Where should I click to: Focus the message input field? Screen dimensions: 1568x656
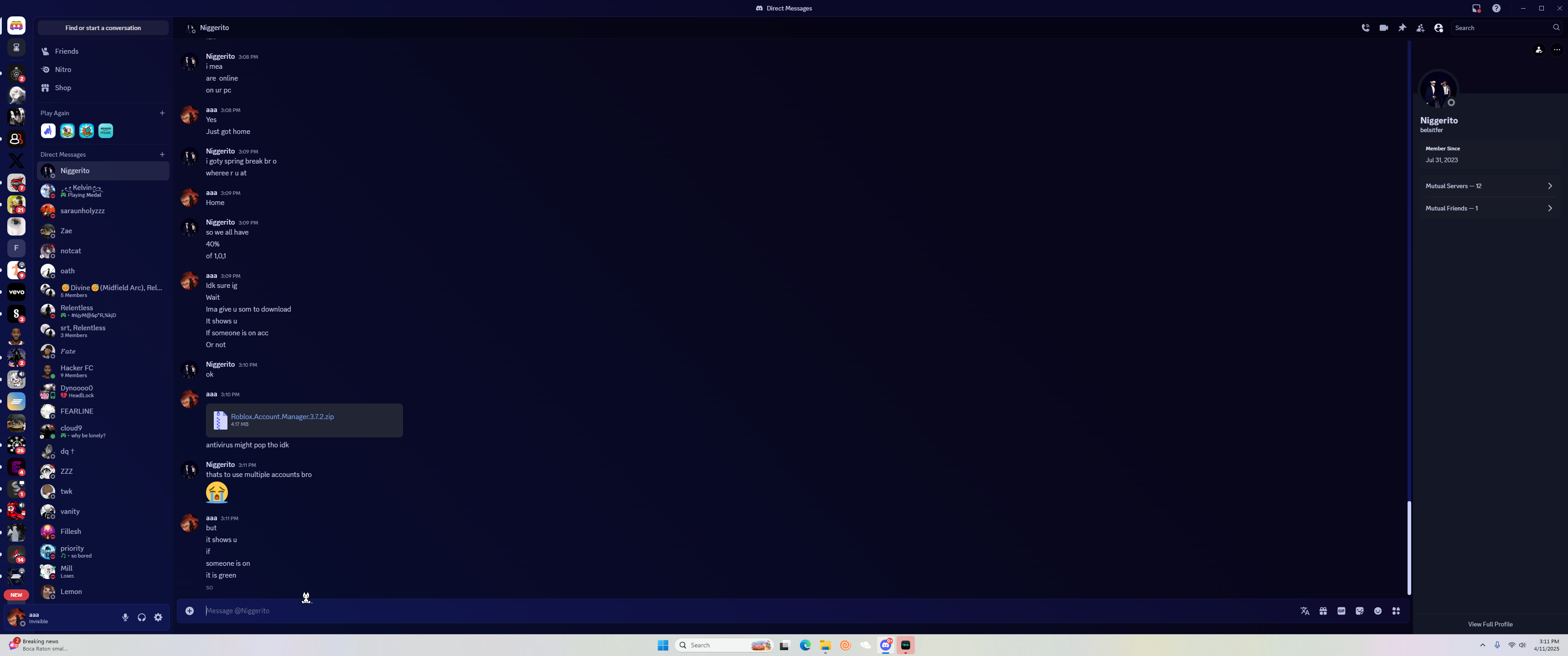tap(749, 611)
